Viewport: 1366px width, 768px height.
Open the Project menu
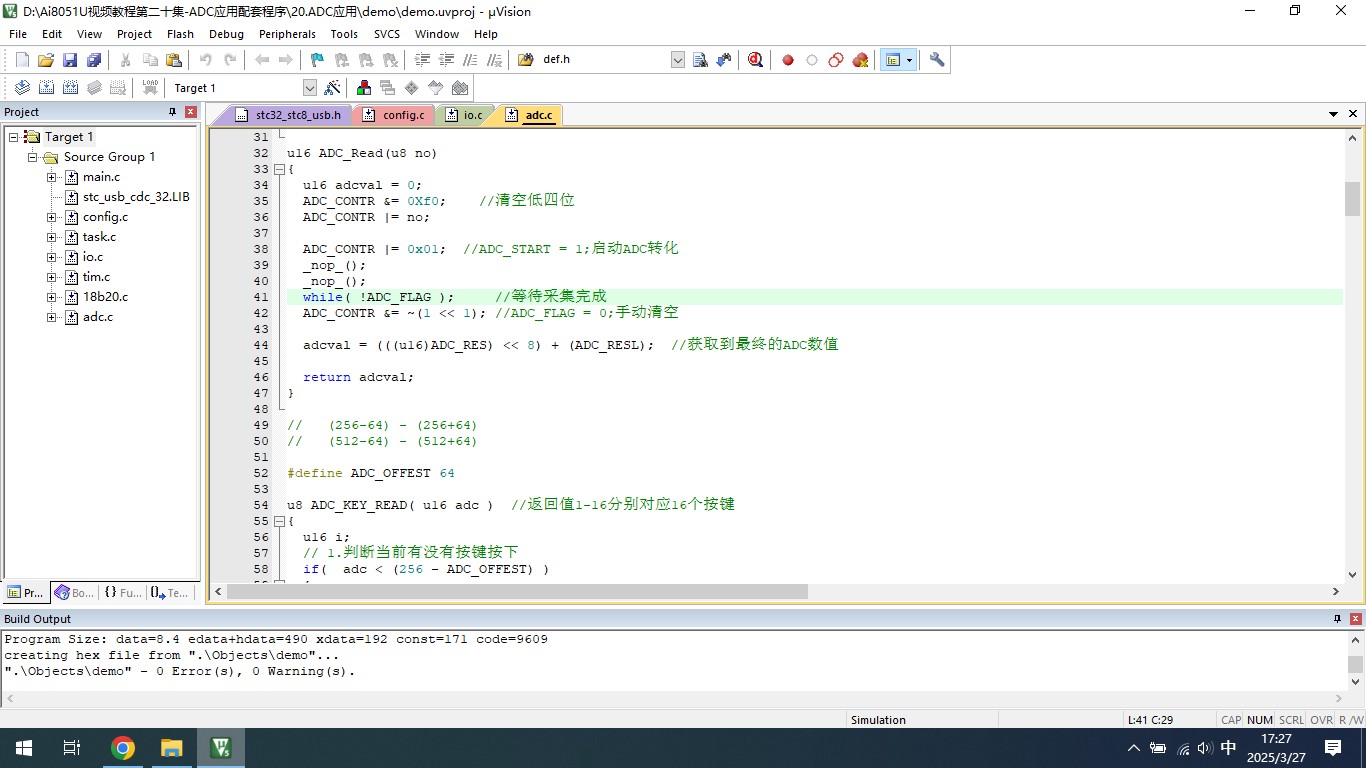[x=134, y=34]
